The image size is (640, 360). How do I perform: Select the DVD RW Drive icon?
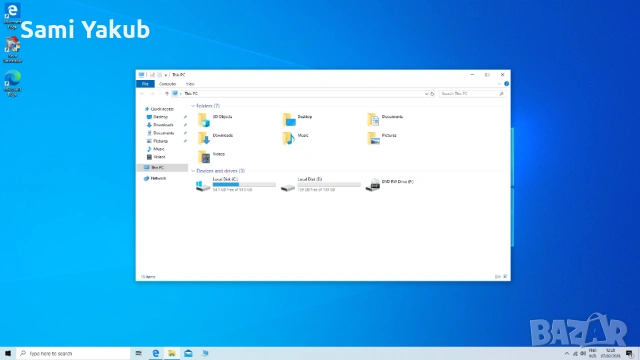tap(372, 184)
